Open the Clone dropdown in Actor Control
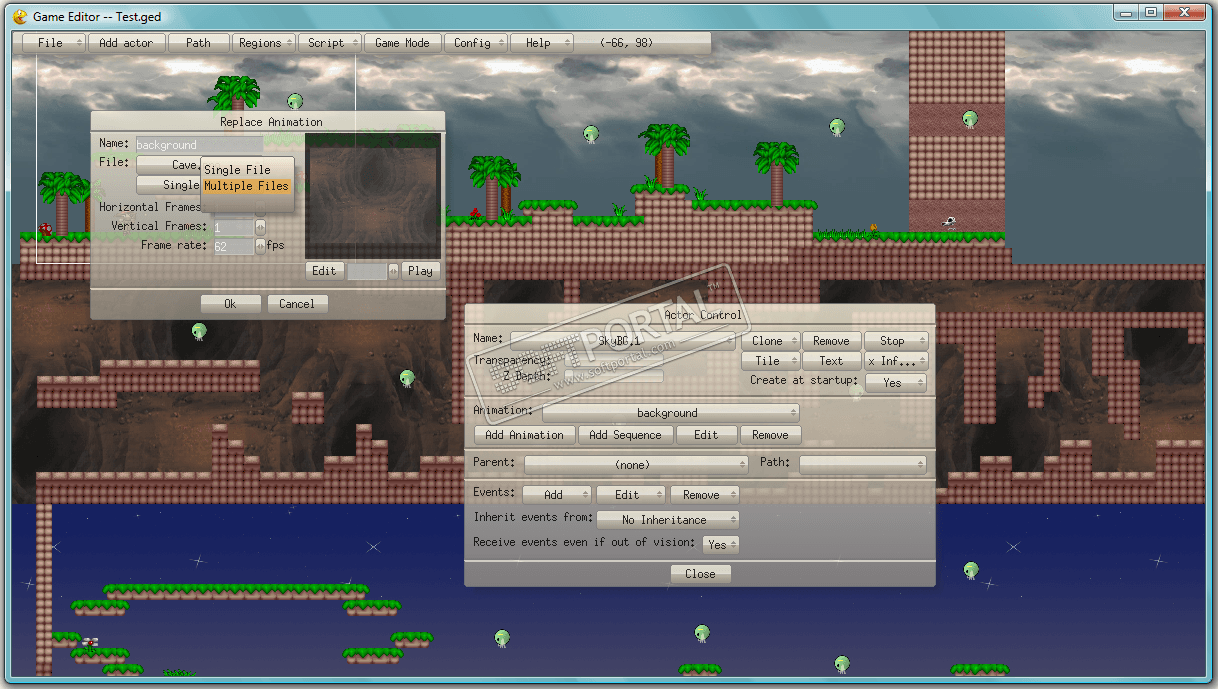This screenshot has height=689, width=1218. click(771, 341)
